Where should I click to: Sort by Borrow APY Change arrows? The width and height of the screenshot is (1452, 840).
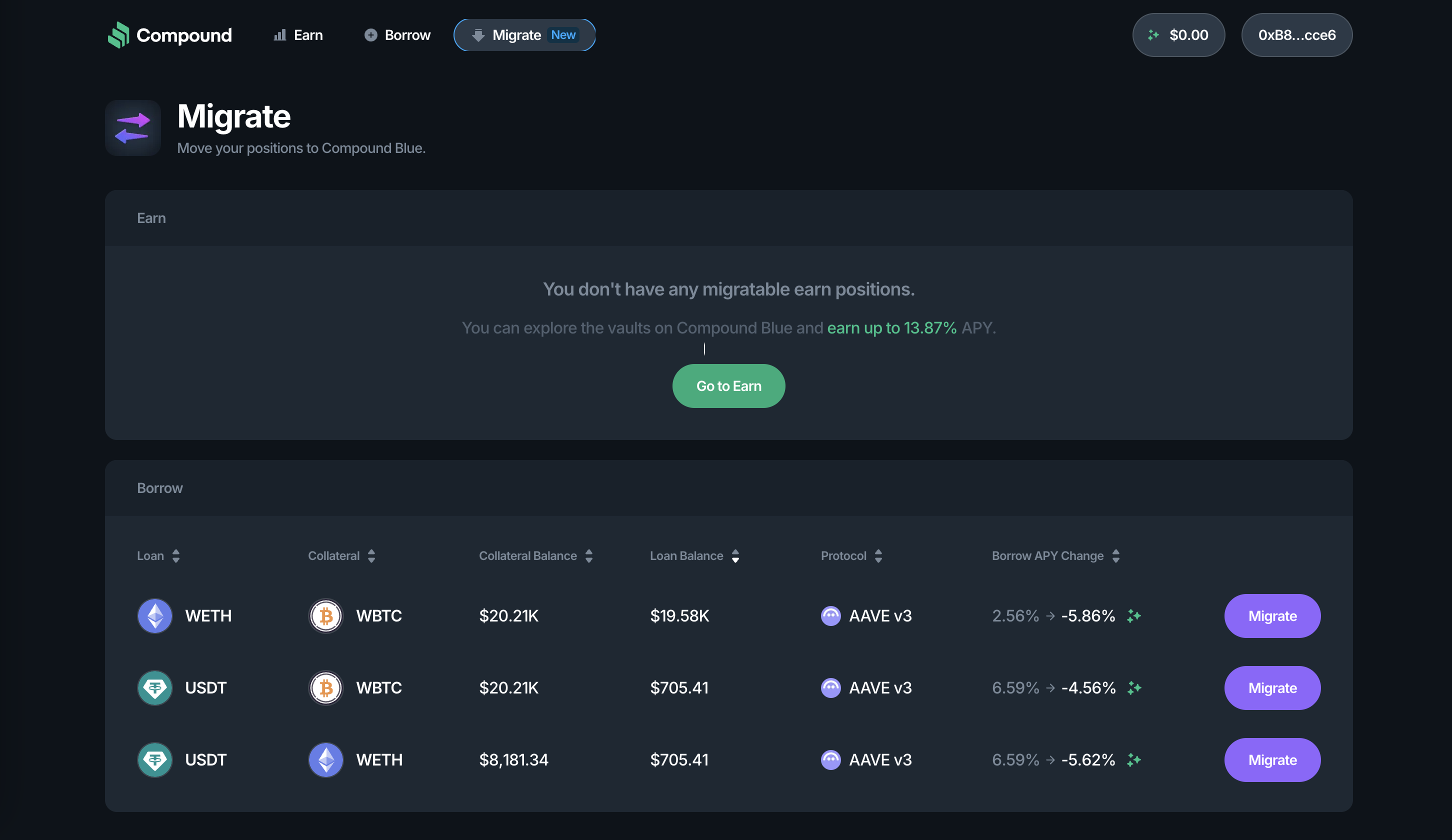click(1116, 556)
